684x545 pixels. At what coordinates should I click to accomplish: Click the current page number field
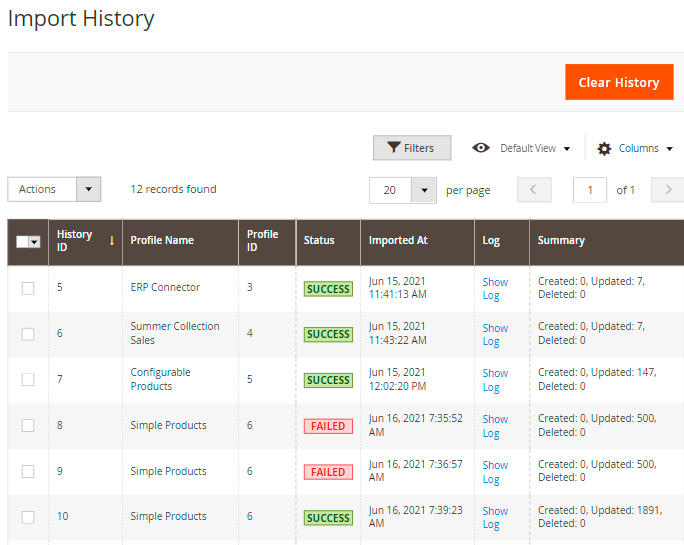[x=590, y=190]
